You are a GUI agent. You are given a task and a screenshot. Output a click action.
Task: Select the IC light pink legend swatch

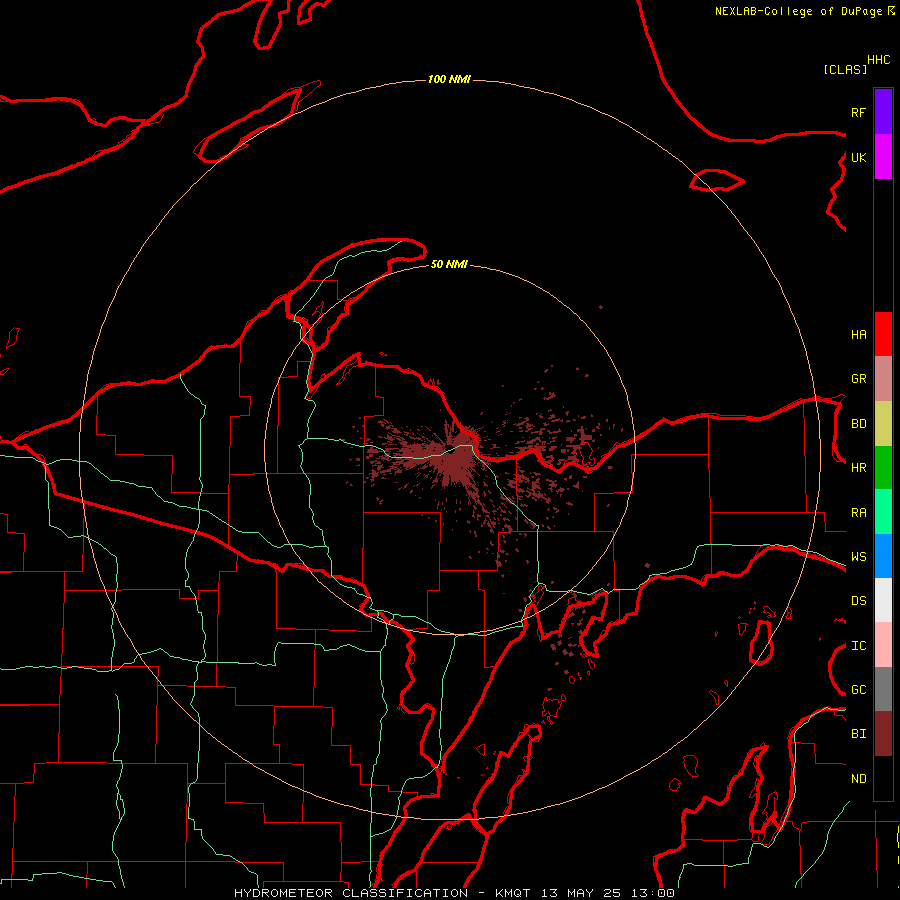(883, 645)
